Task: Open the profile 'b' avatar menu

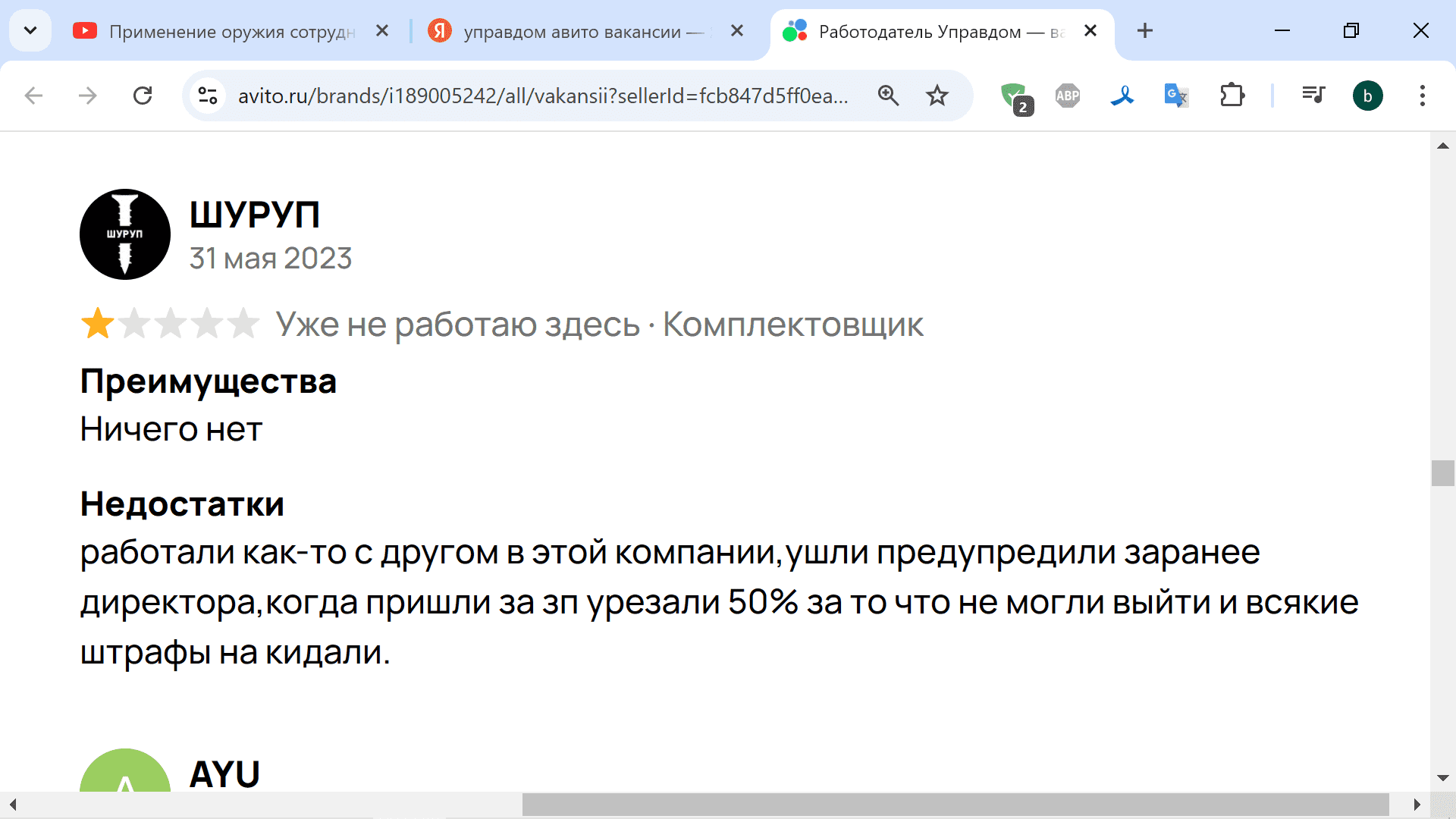Action: tap(1367, 96)
